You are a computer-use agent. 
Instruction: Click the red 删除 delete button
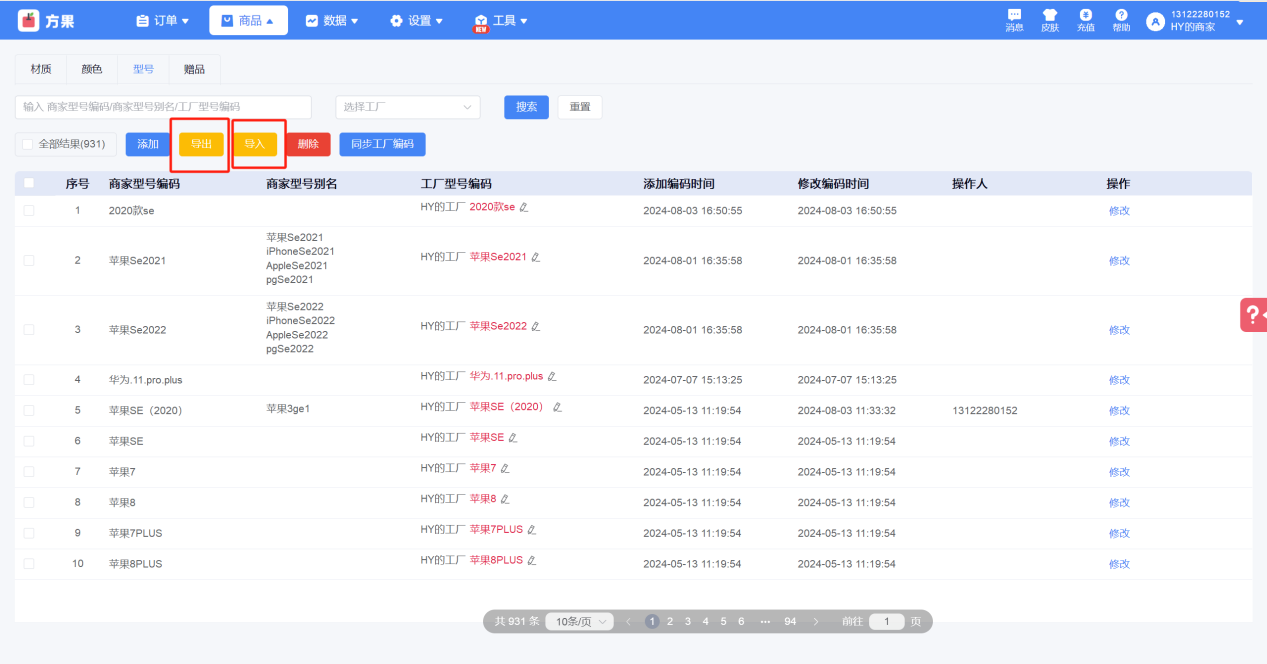tap(308, 144)
